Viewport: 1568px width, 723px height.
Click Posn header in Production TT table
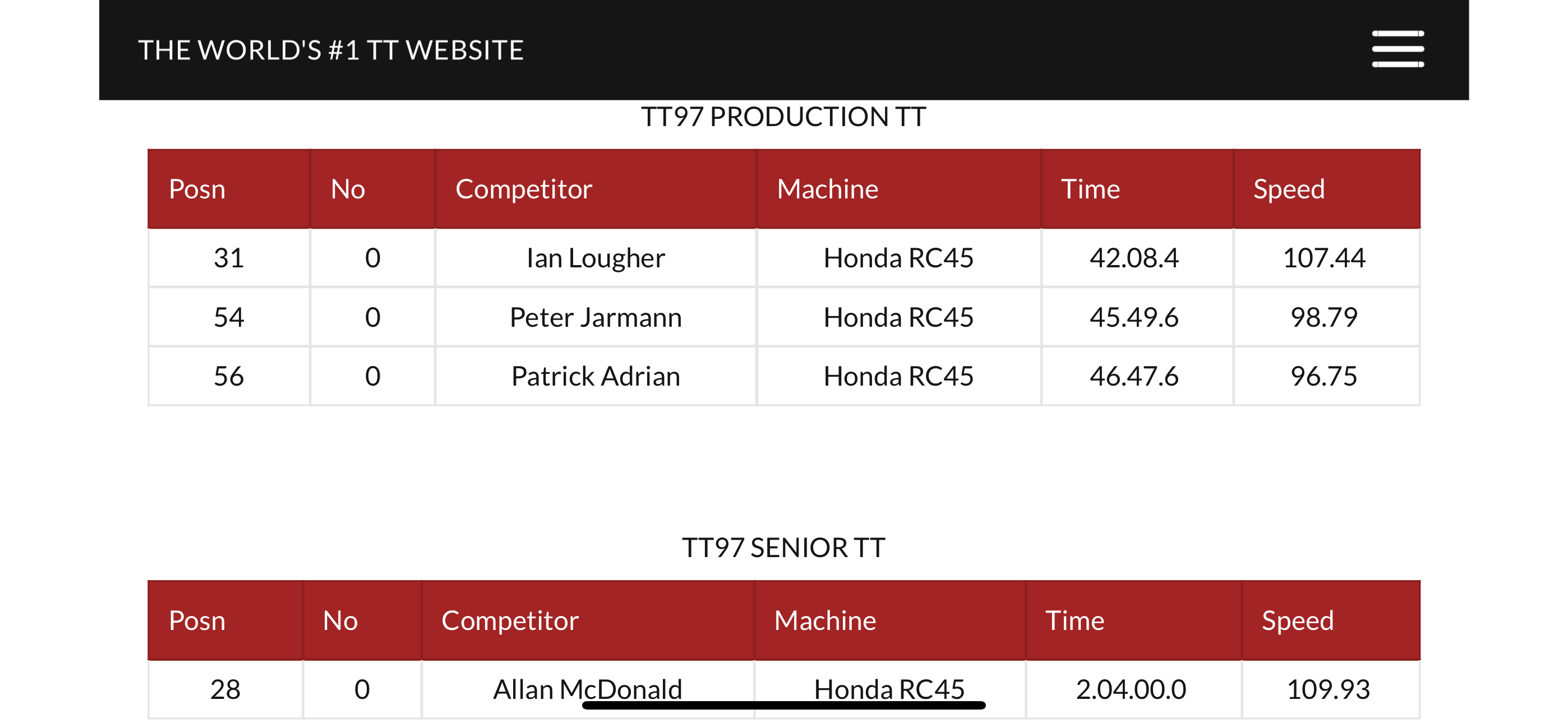[x=197, y=189]
